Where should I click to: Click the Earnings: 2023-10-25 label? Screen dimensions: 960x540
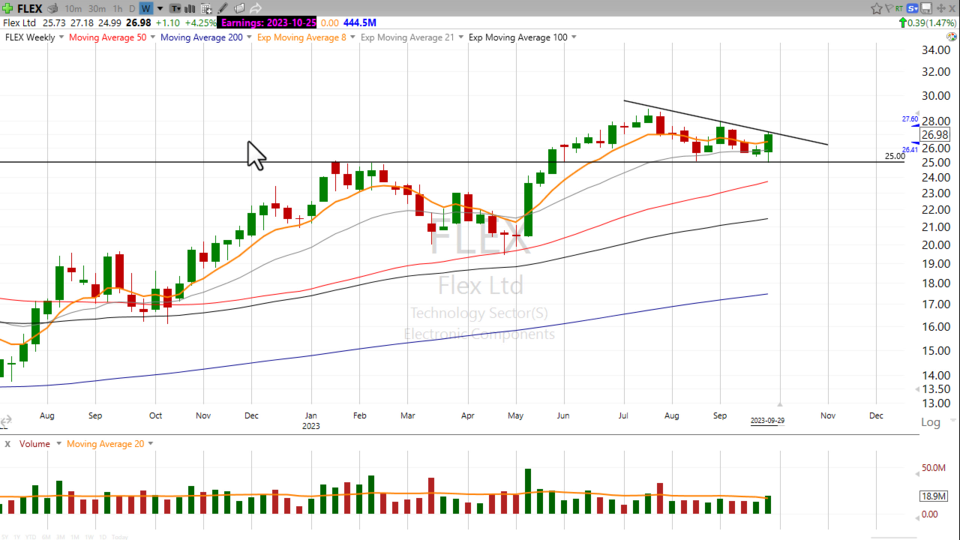pyautogui.click(x=268, y=23)
